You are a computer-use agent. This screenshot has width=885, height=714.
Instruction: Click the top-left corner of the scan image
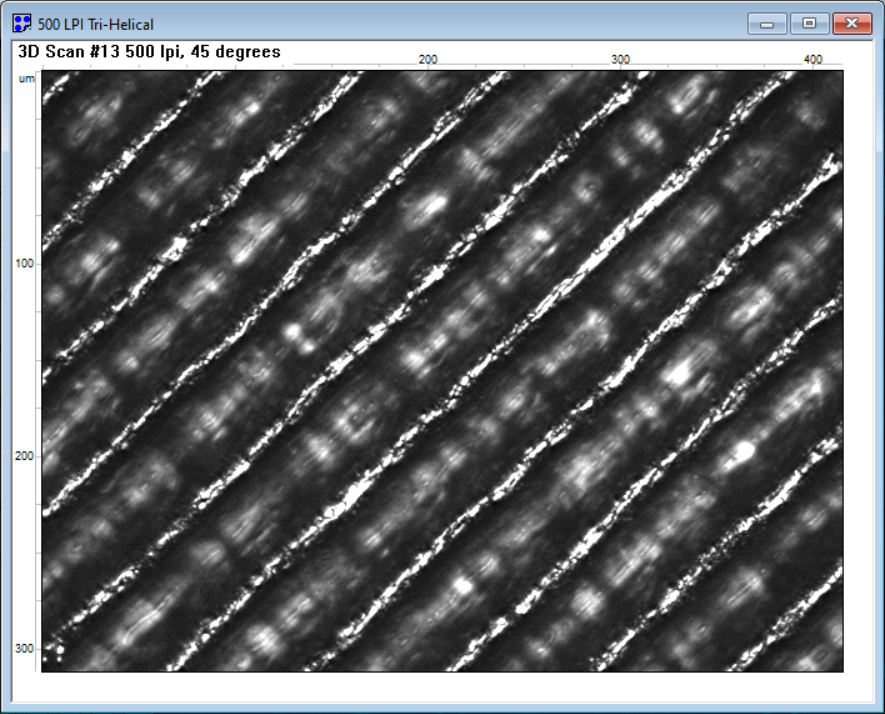point(44,73)
